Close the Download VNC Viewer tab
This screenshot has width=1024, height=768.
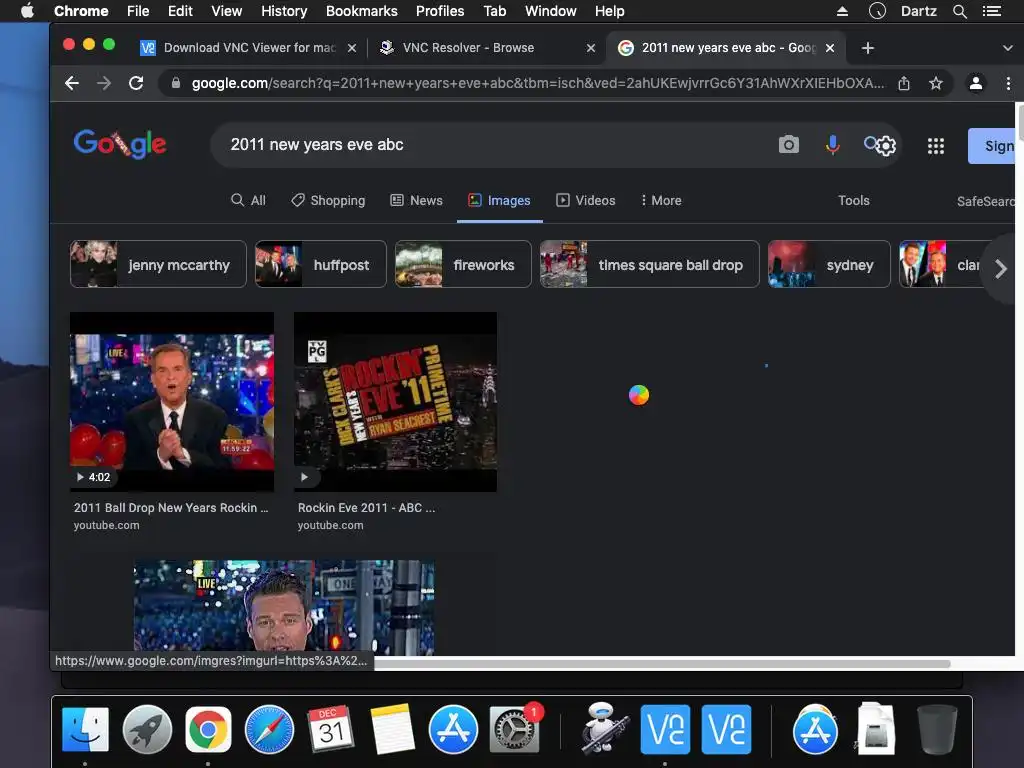[x=351, y=48]
